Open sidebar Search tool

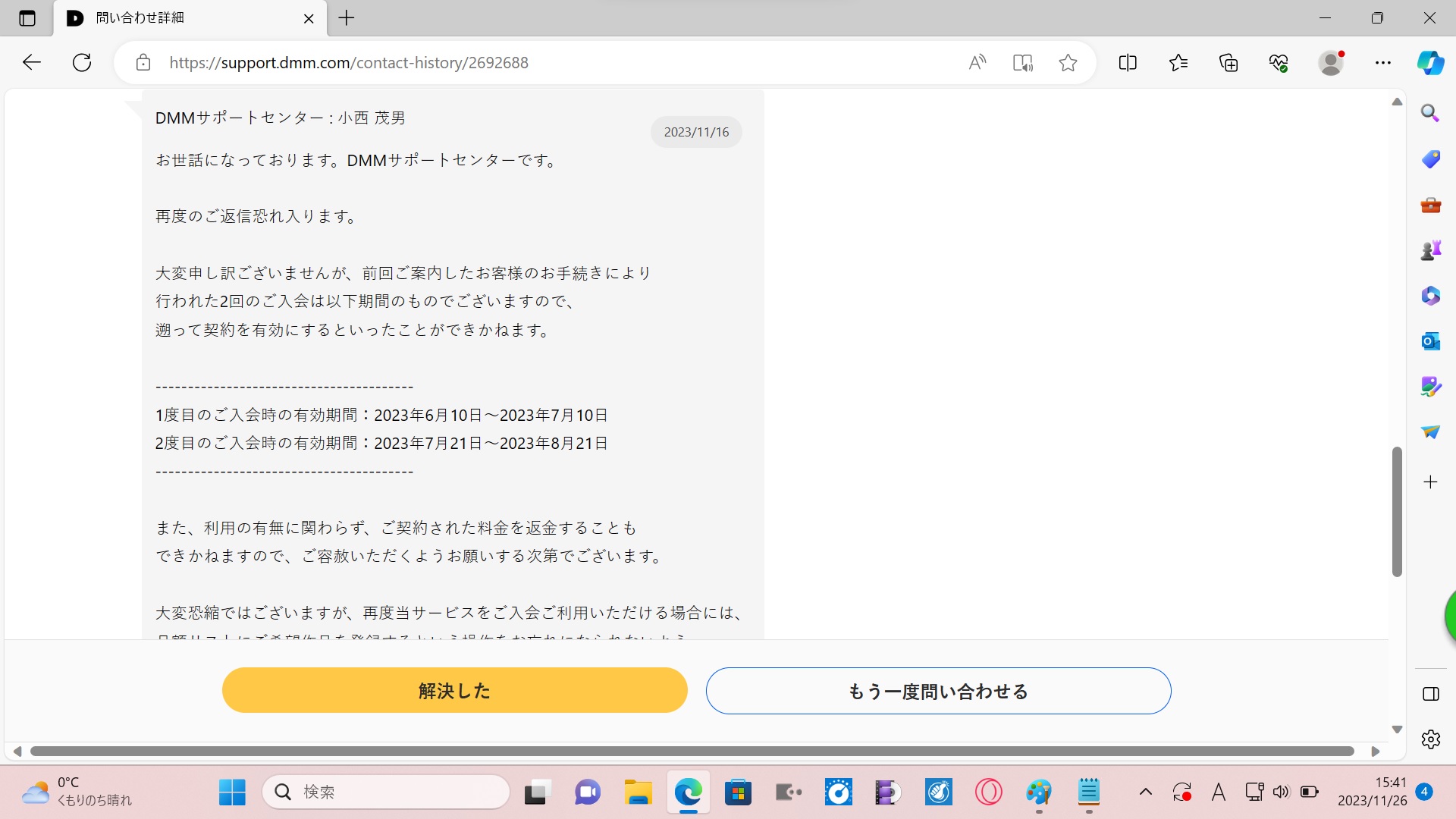[x=1430, y=114]
